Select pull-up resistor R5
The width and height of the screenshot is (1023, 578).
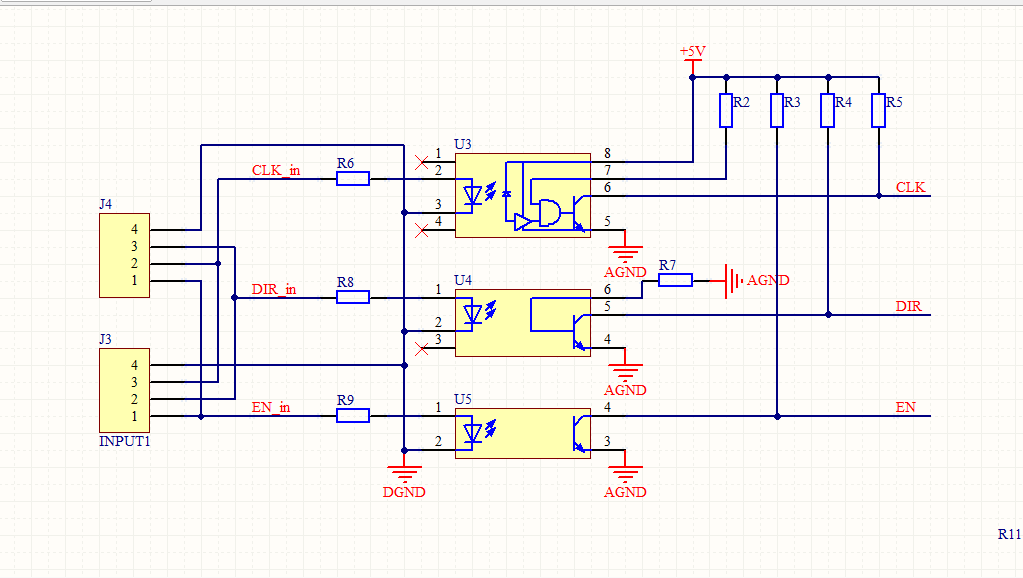point(879,110)
